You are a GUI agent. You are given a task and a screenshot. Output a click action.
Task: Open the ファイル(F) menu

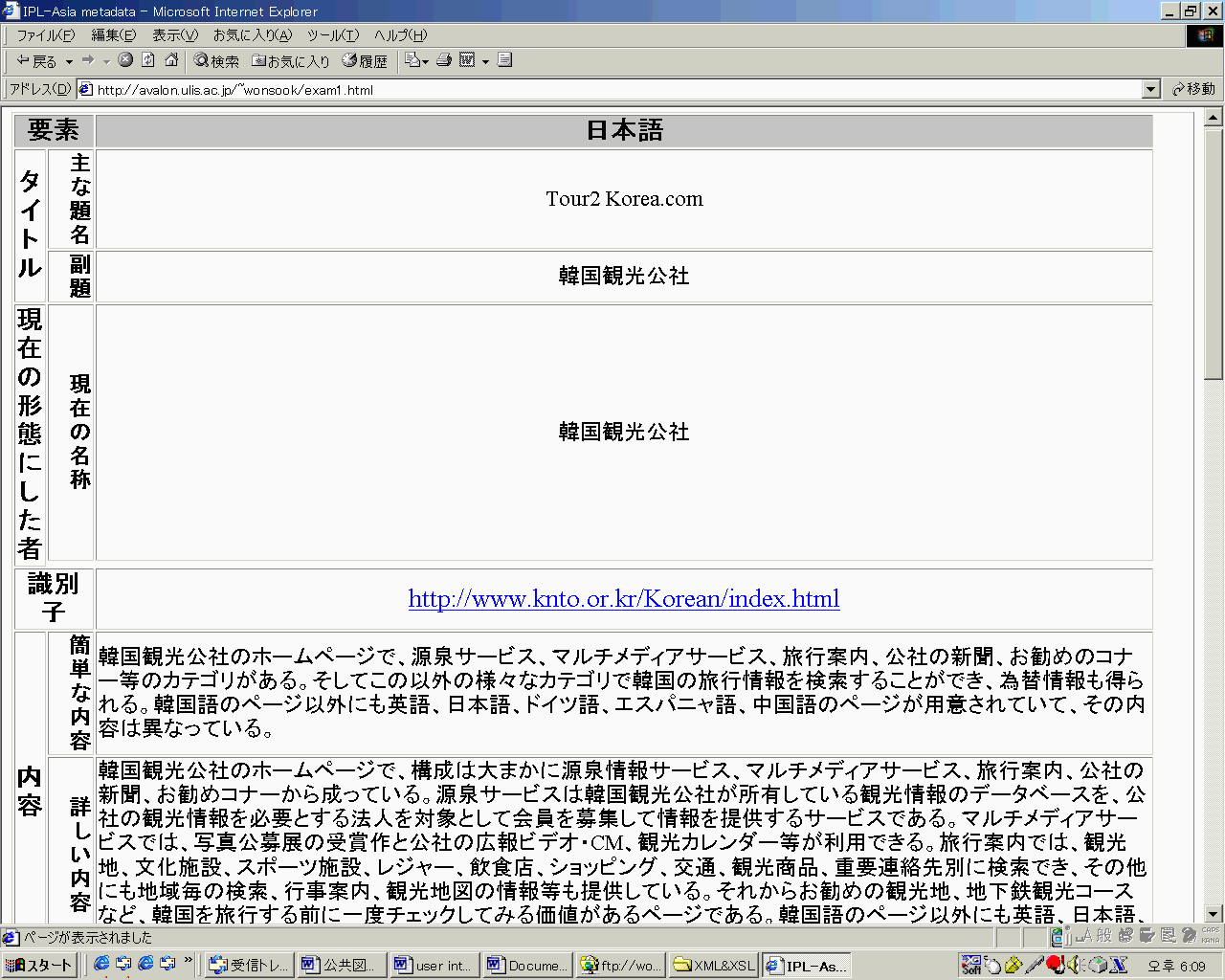pyautogui.click(x=45, y=35)
